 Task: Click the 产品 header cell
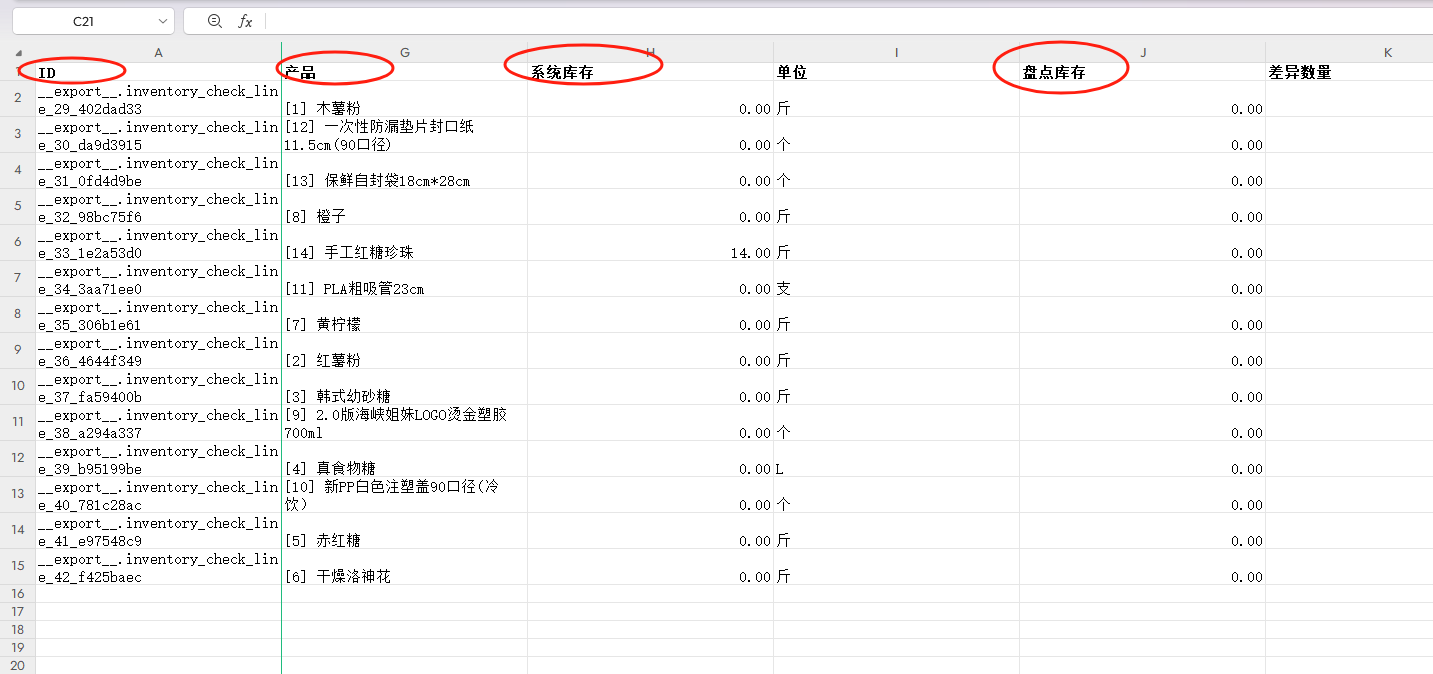[x=404, y=72]
